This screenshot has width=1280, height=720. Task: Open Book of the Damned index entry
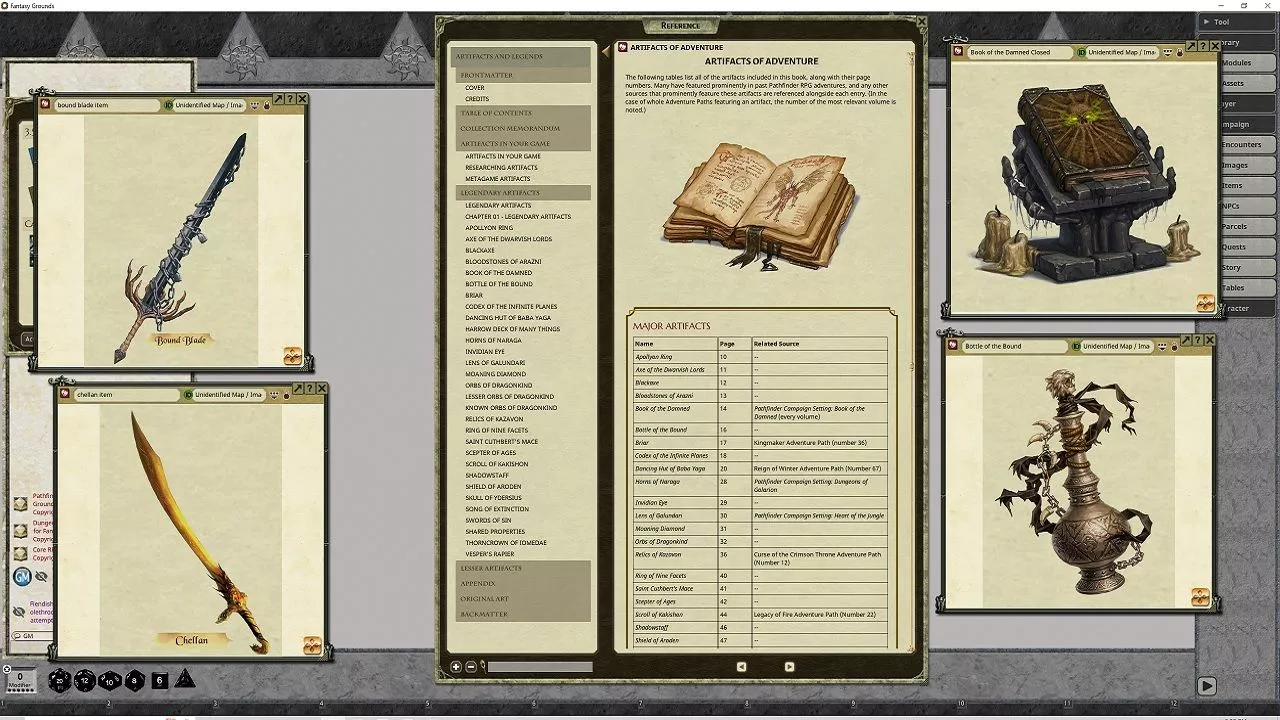click(x=498, y=273)
